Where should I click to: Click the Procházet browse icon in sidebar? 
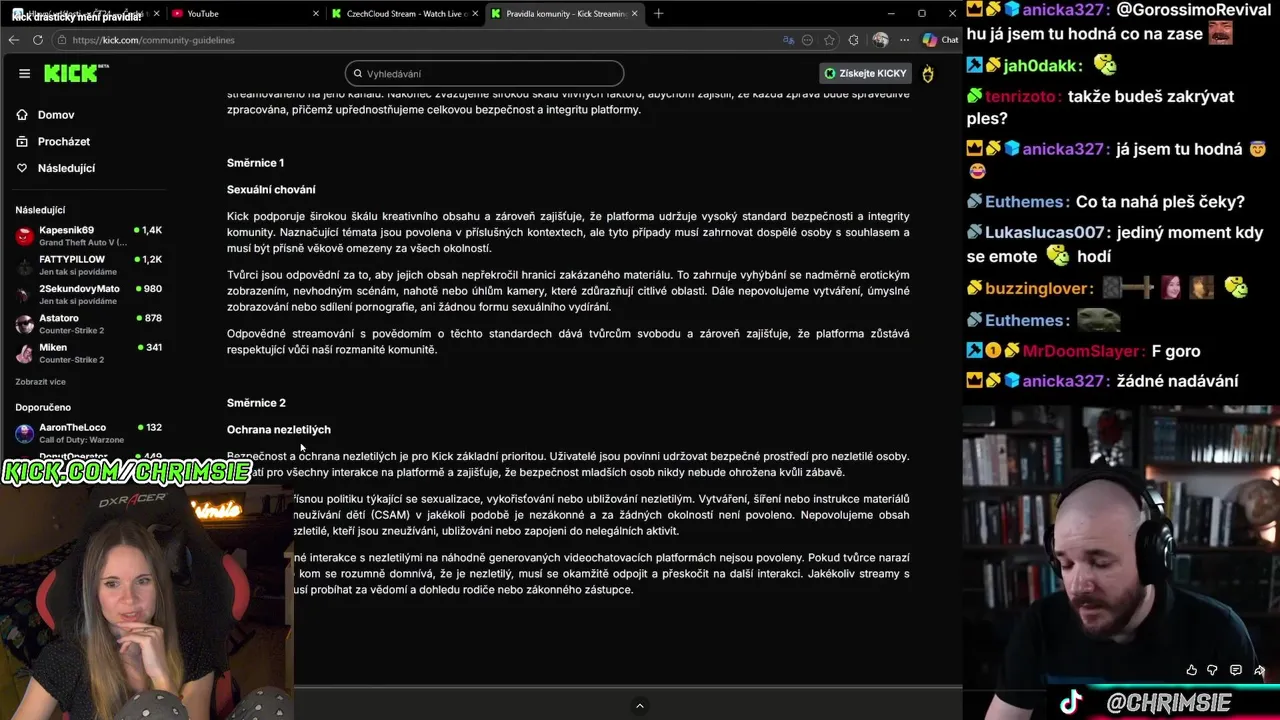coord(22,142)
